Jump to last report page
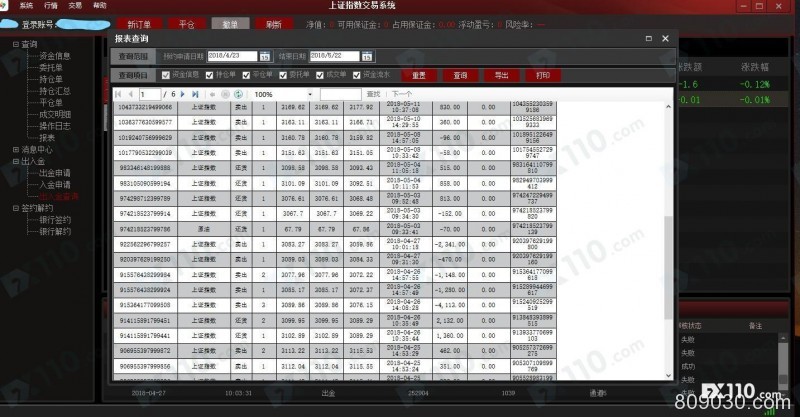800x417 pixels. point(195,94)
